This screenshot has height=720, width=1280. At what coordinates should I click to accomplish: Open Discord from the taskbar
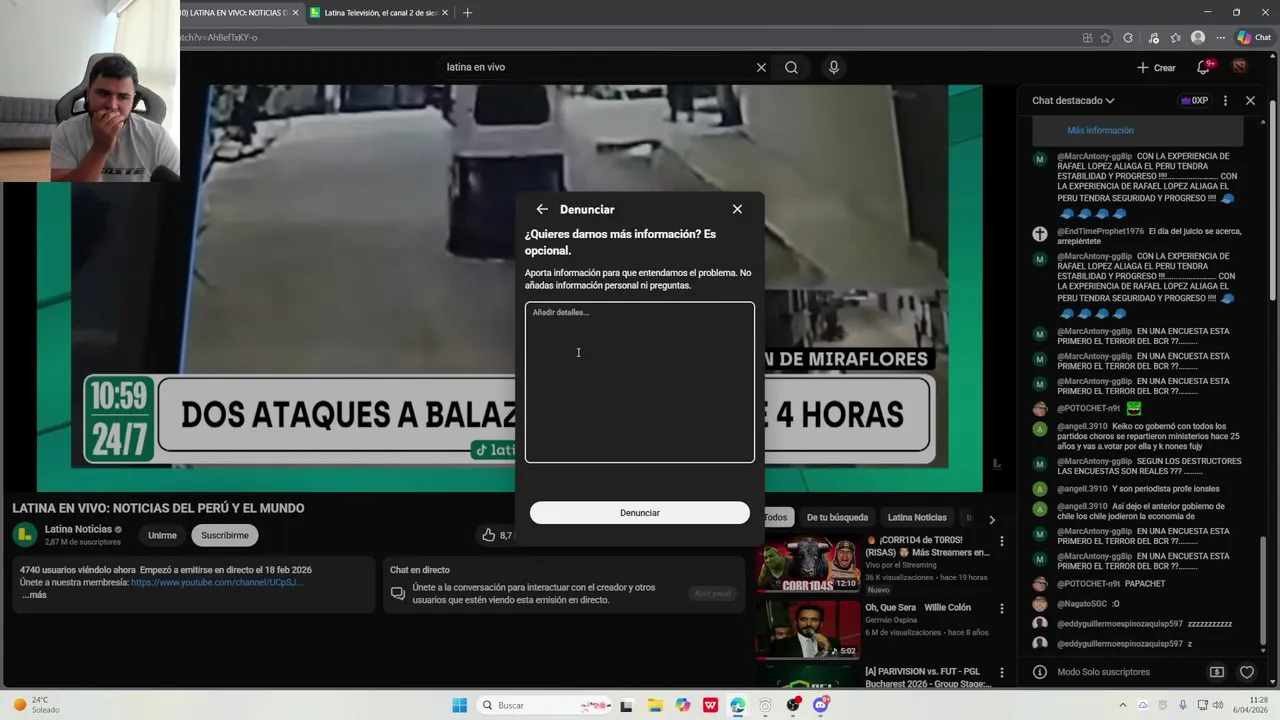click(821, 705)
